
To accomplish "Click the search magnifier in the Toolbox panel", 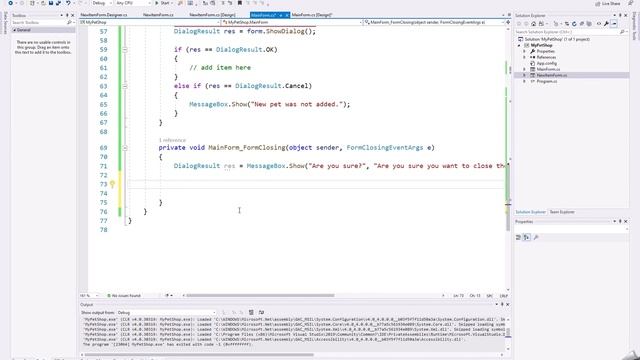I will [x=69, y=22].
